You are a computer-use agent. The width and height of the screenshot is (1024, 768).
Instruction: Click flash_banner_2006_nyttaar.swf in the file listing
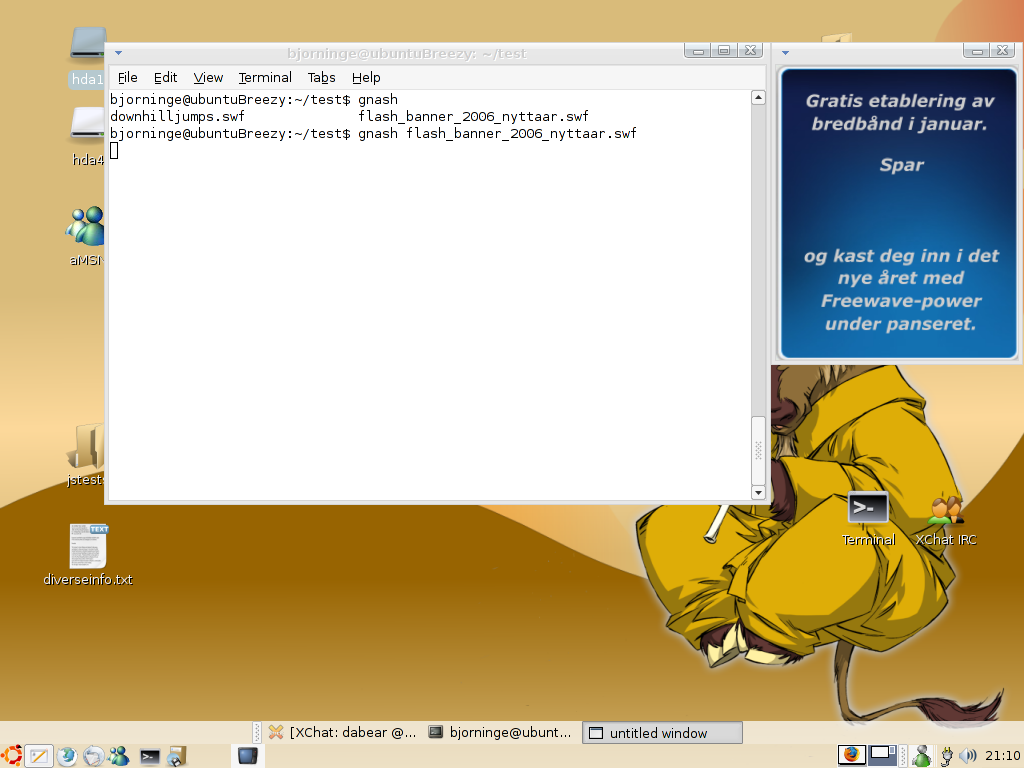(x=473, y=117)
